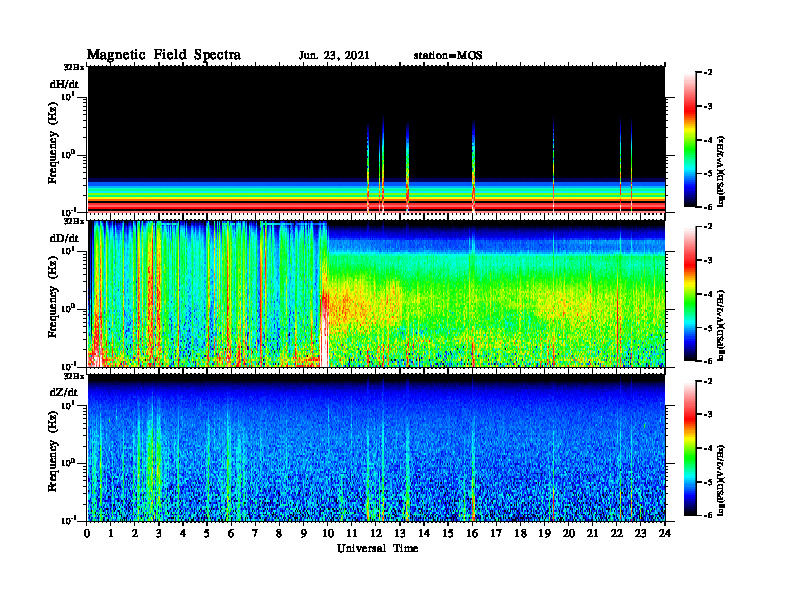Click the "32Hz" top label of dH/dt panel
The width and height of the screenshot is (792, 612).
point(74,67)
